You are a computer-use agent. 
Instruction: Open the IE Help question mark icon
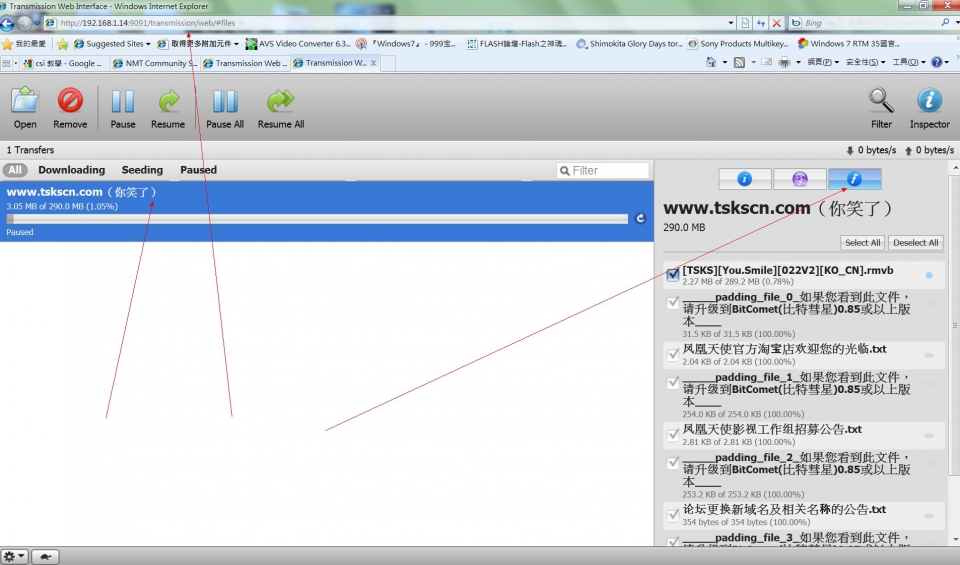point(937,62)
